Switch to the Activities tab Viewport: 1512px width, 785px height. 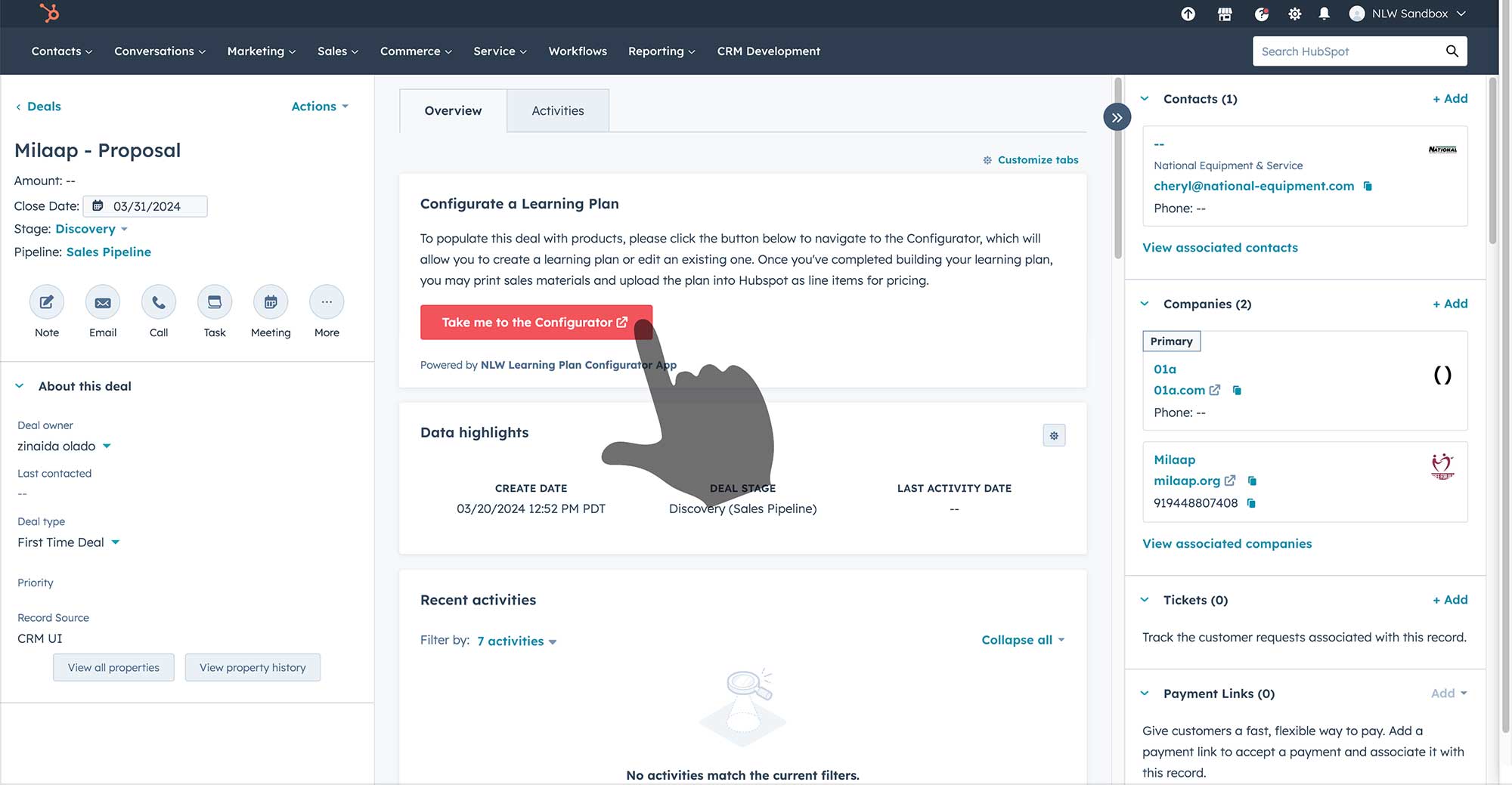click(558, 110)
